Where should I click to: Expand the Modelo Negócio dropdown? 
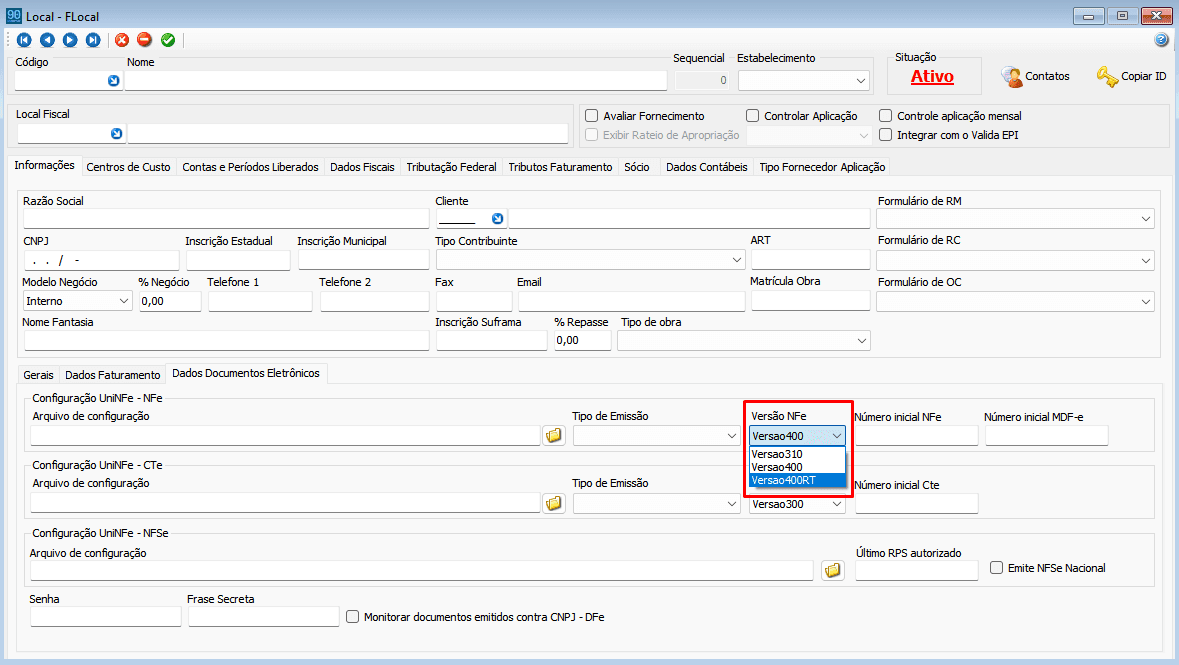(x=124, y=301)
